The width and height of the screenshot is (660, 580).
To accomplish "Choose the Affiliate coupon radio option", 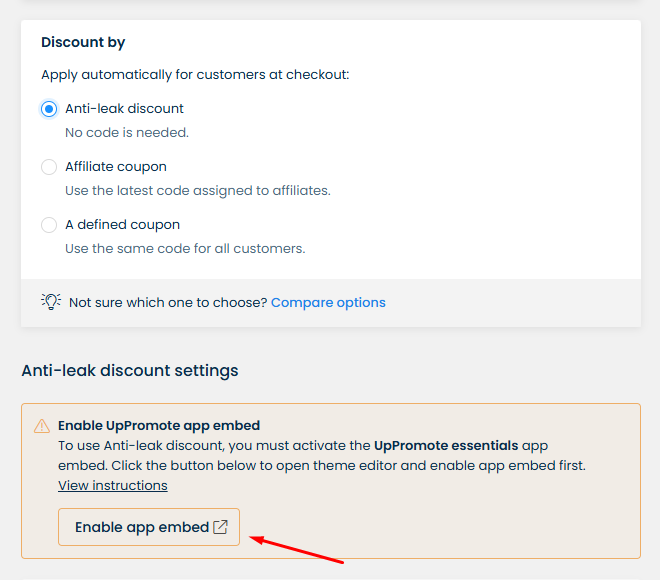I will [49, 167].
